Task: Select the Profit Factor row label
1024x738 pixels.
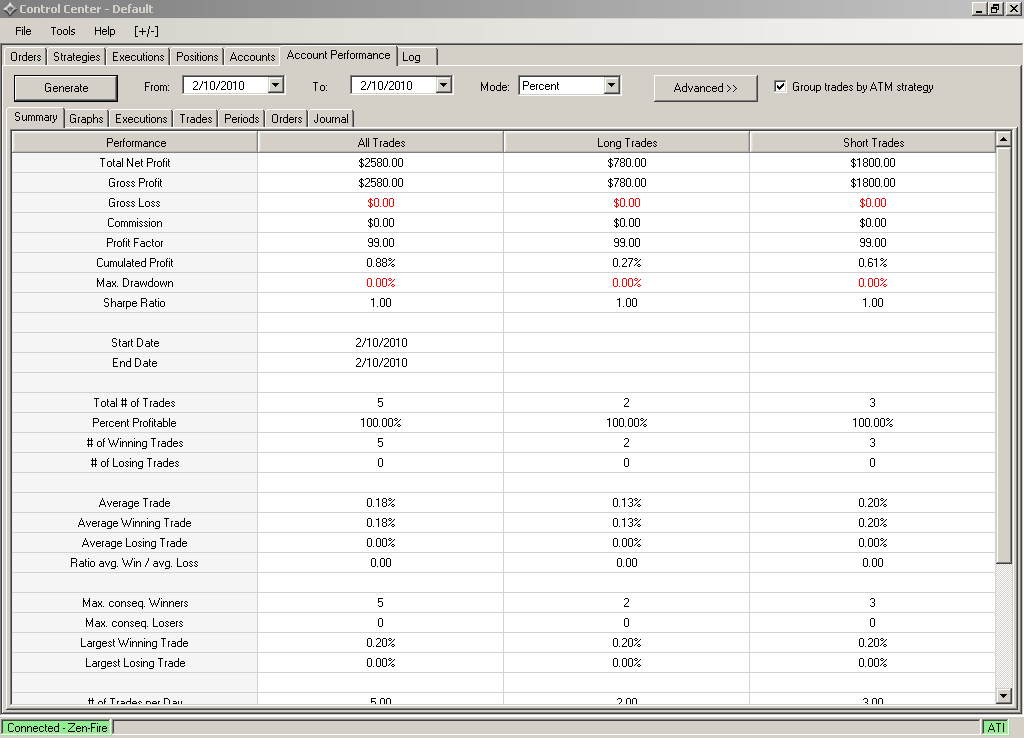Action: pyautogui.click(x=135, y=243)
